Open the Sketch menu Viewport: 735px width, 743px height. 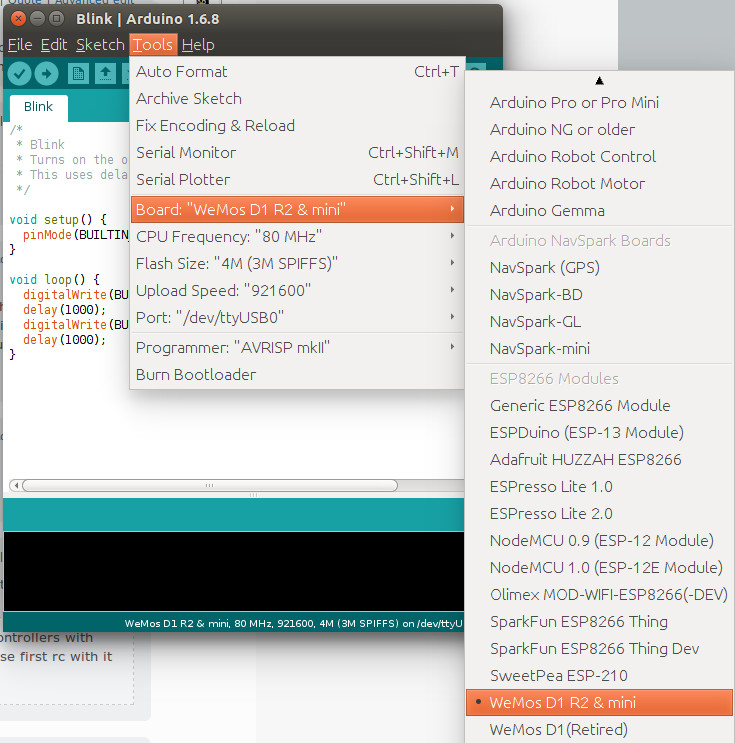coord(100,45)
